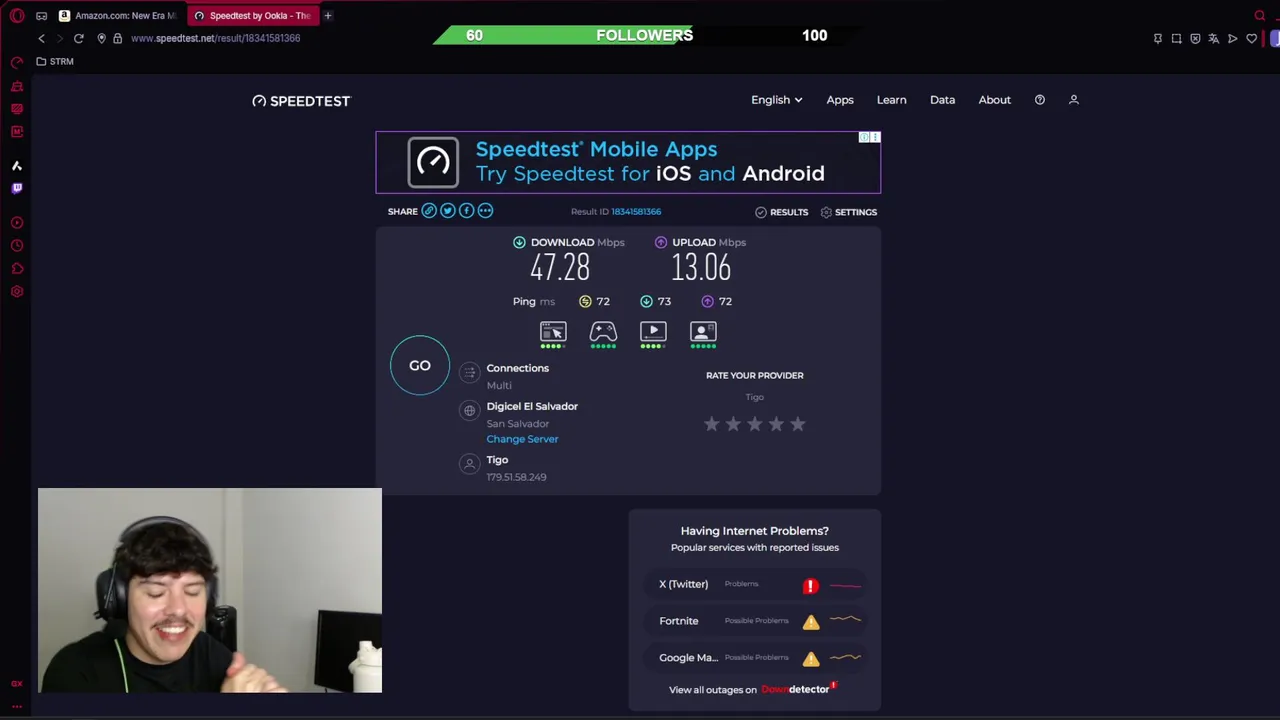The height and width of the screenshot is (720, 1280).
Task: Open Extensions cube icon in sidebar
Action: (17, 268)
